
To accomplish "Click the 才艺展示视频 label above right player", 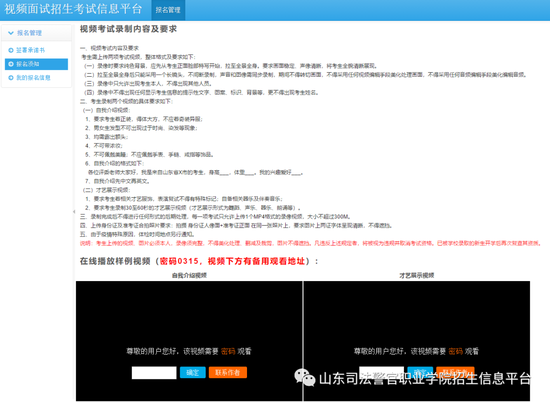I will 416,275.
